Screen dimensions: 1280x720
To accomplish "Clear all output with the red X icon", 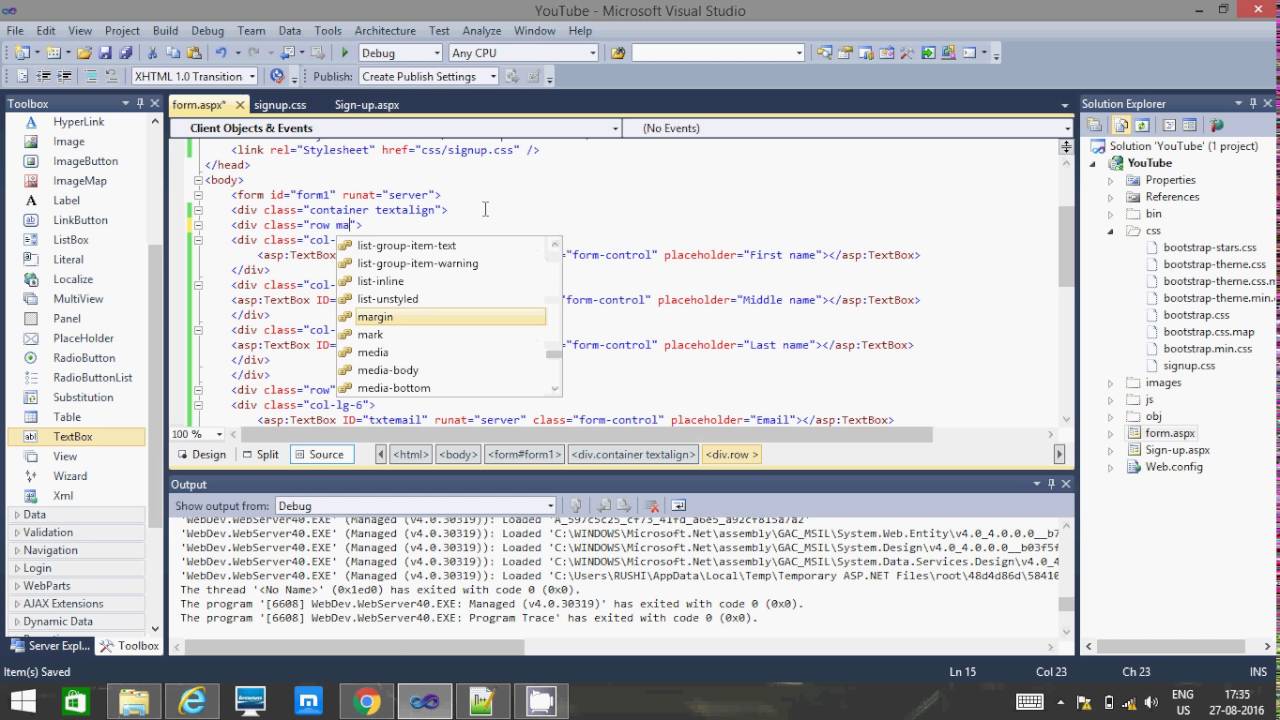I will pos(652,506).
